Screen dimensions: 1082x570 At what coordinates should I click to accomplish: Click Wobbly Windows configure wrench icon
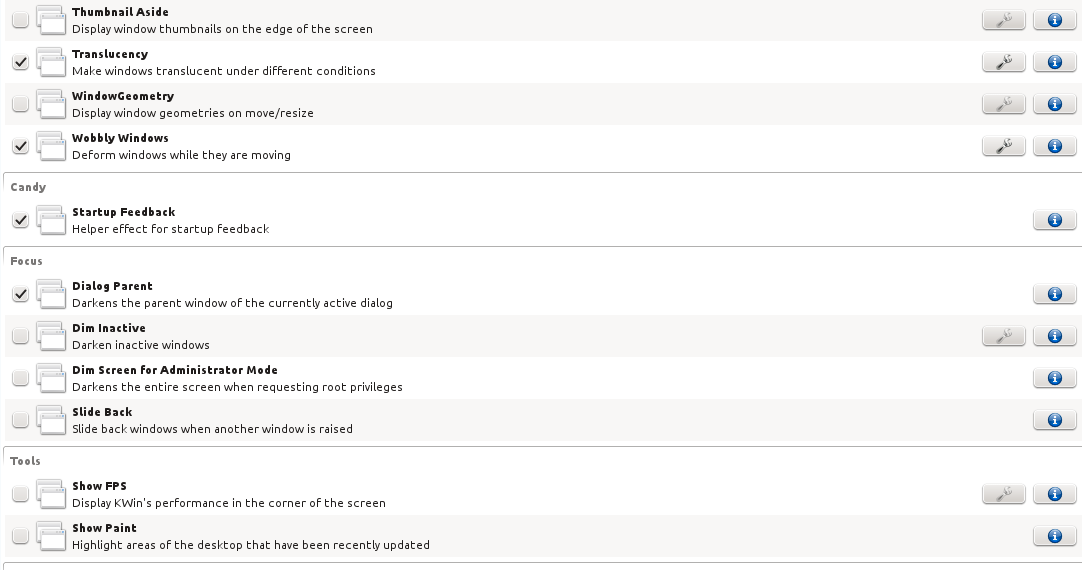pyautogui.click(x=1004, y=146)
